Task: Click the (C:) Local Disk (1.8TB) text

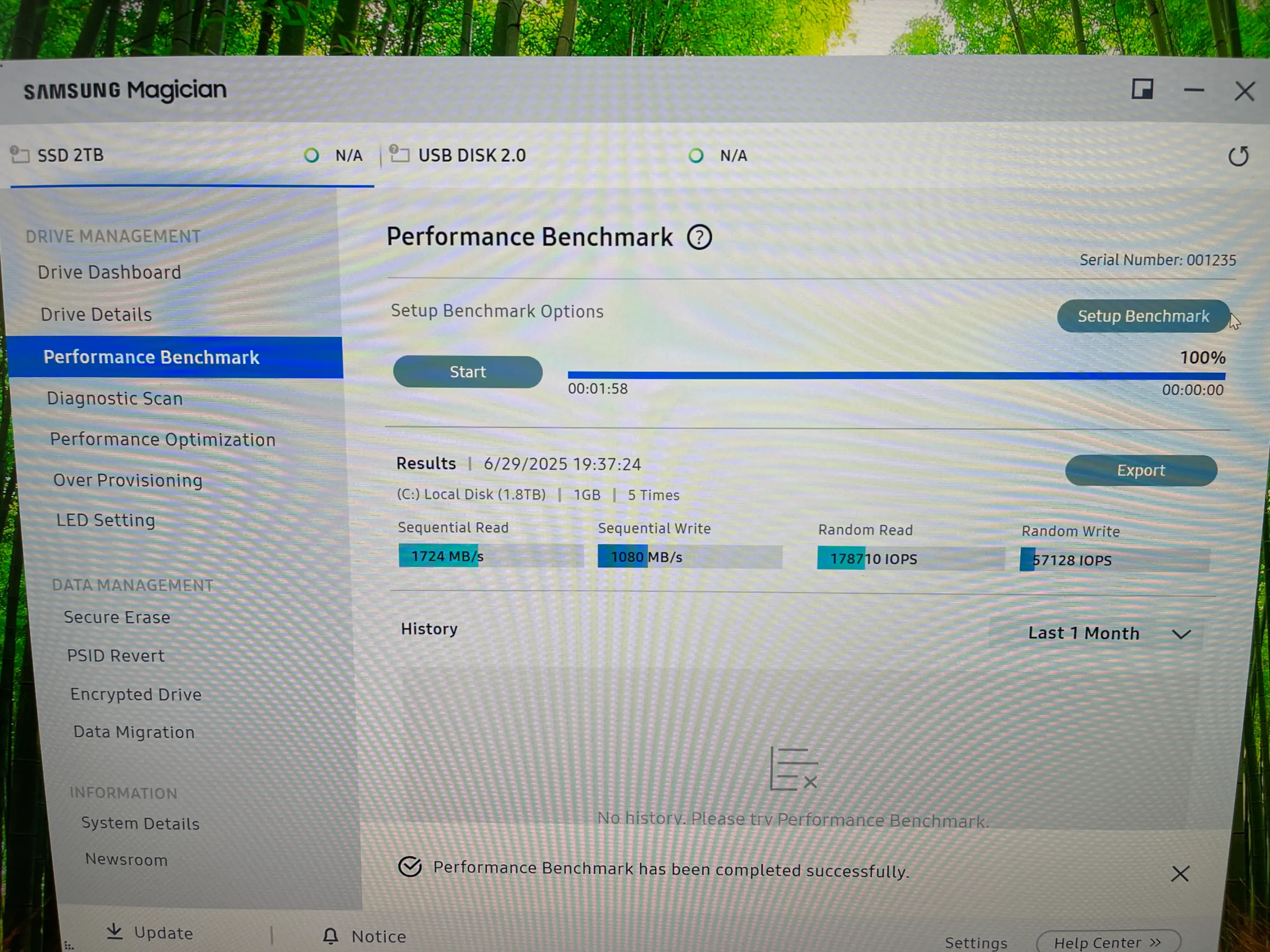Action: coord(471,494)
